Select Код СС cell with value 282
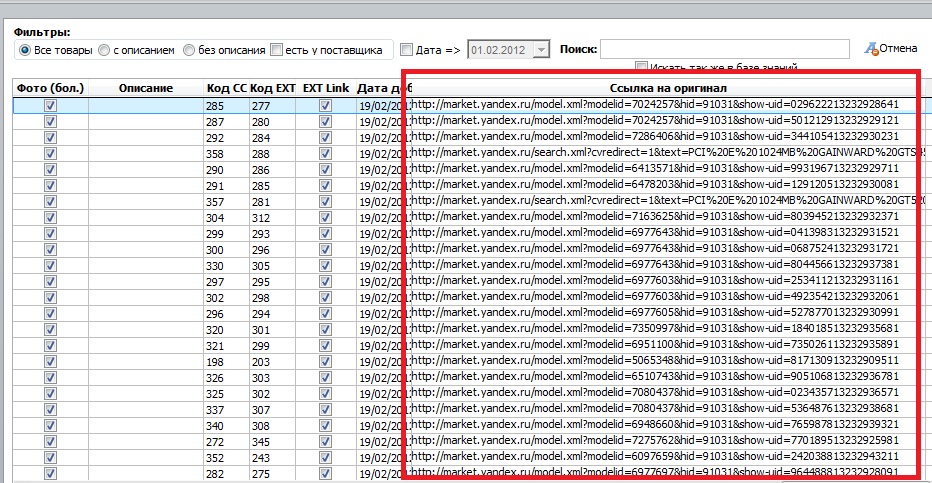 click(226, 475)
